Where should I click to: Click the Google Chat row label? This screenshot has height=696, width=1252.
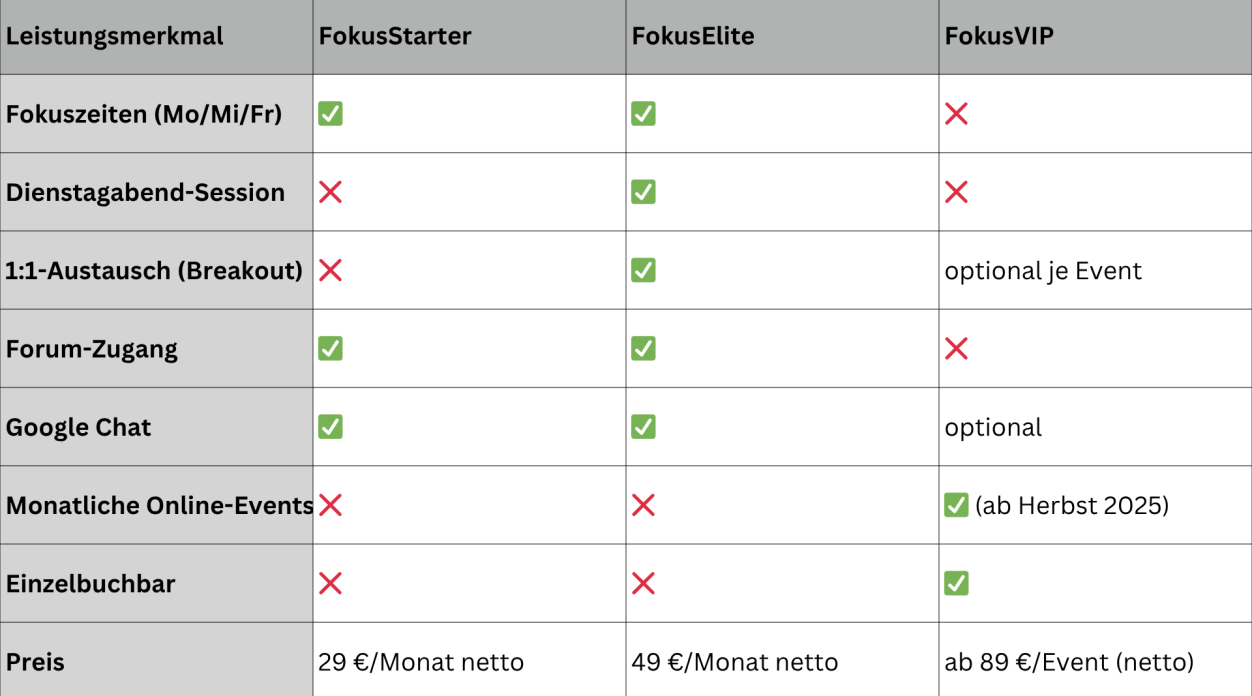point(79,427)
